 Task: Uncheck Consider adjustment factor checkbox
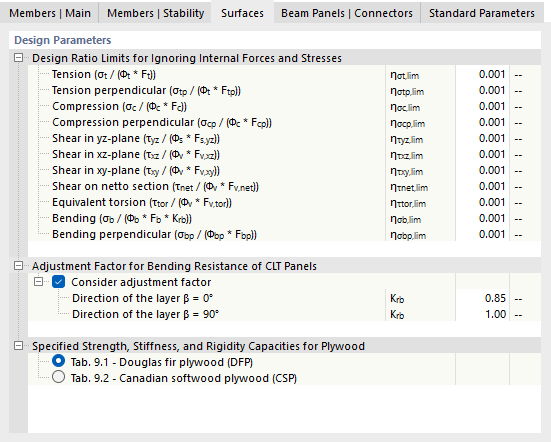tap(58, 282)
